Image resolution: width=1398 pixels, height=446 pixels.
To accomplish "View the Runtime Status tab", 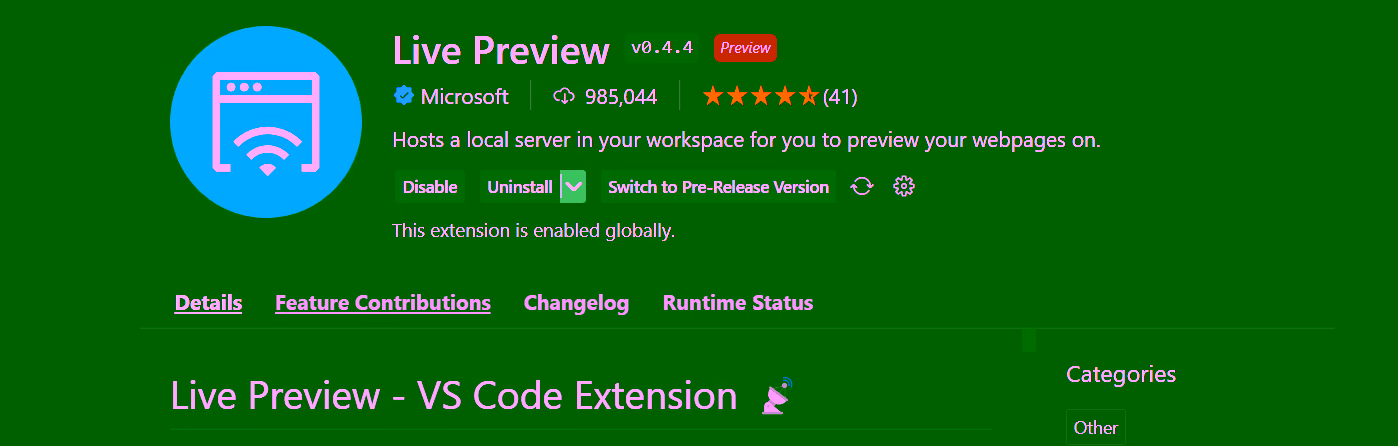I will pyautogui.click(x=738, y=302).
